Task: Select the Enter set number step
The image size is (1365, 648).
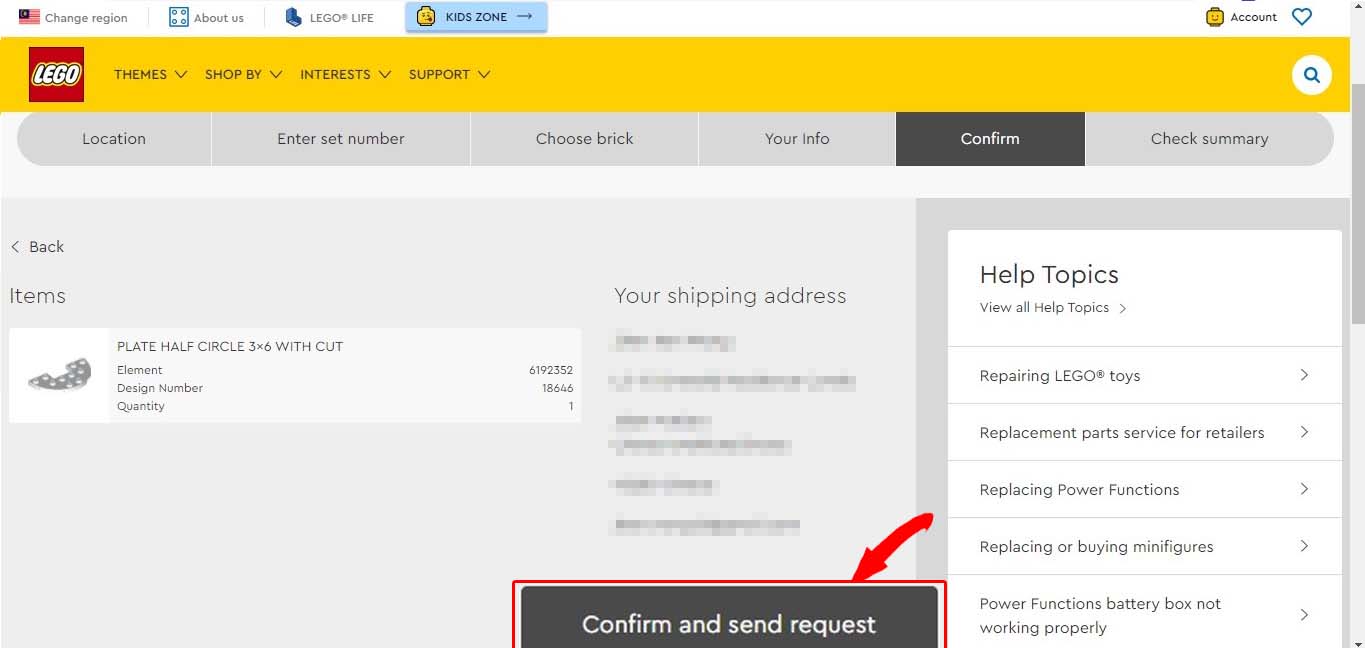Action: 340,139
